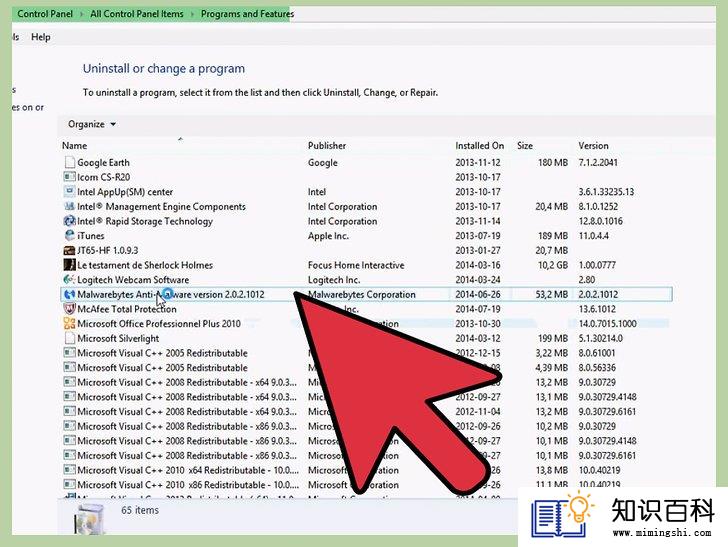Click icon of Visual C++ 2005 8.0.61001
Viewport: 728px width, 547px height.
(70, 352)
